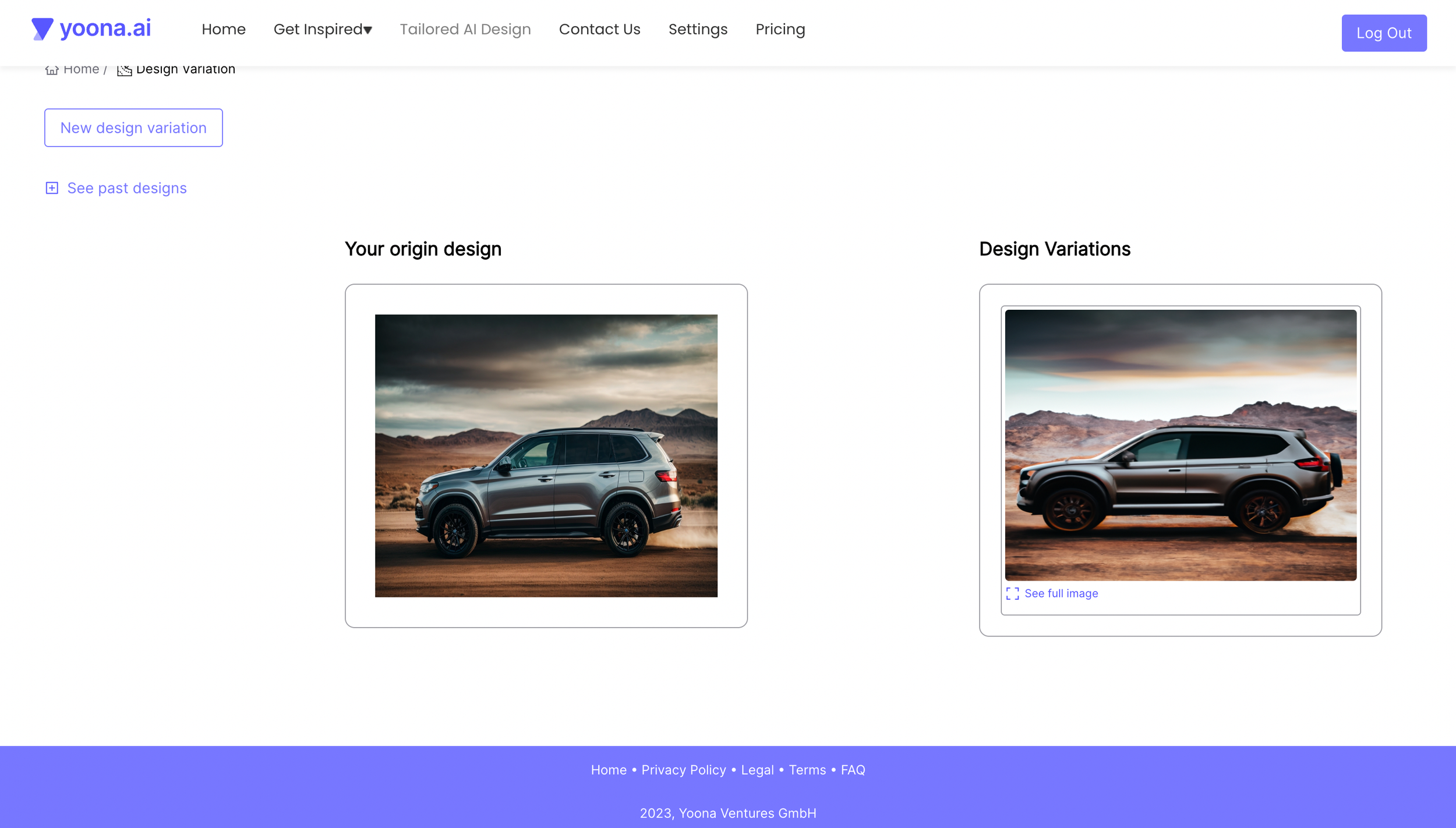Click the Home breadcrumb link

tap(81, 69)
